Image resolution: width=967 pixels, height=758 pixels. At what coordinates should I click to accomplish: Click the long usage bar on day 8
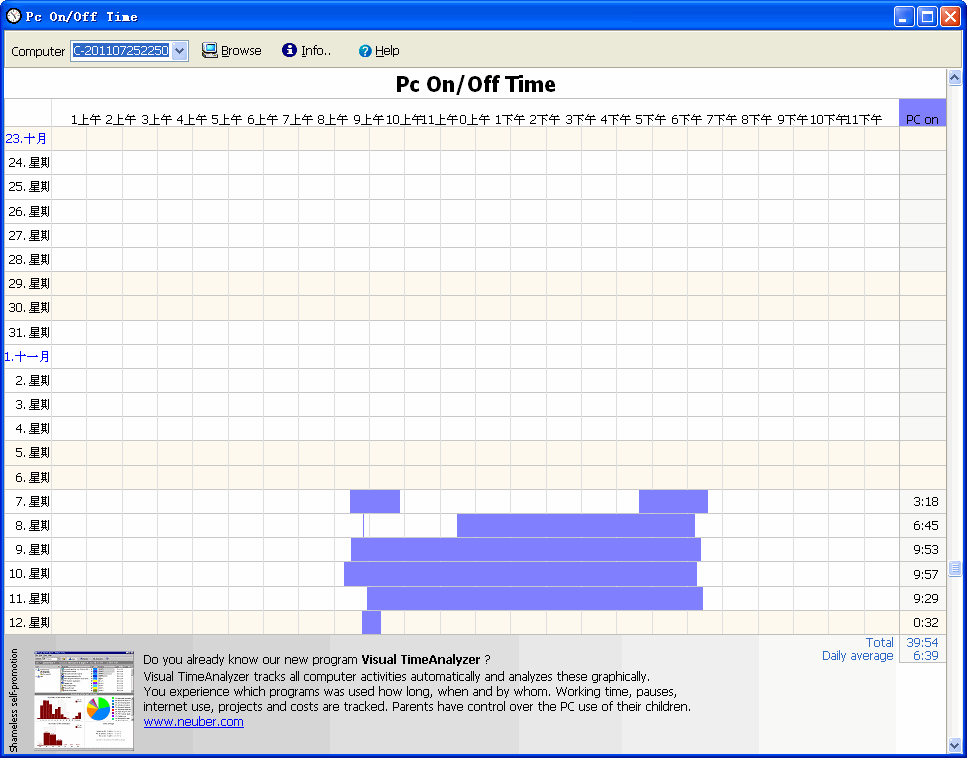tap(576, 525)
